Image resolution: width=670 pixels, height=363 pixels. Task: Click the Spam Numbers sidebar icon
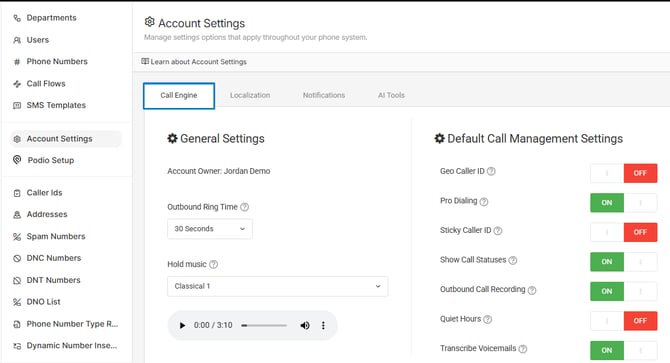click(x=17, y=237)
